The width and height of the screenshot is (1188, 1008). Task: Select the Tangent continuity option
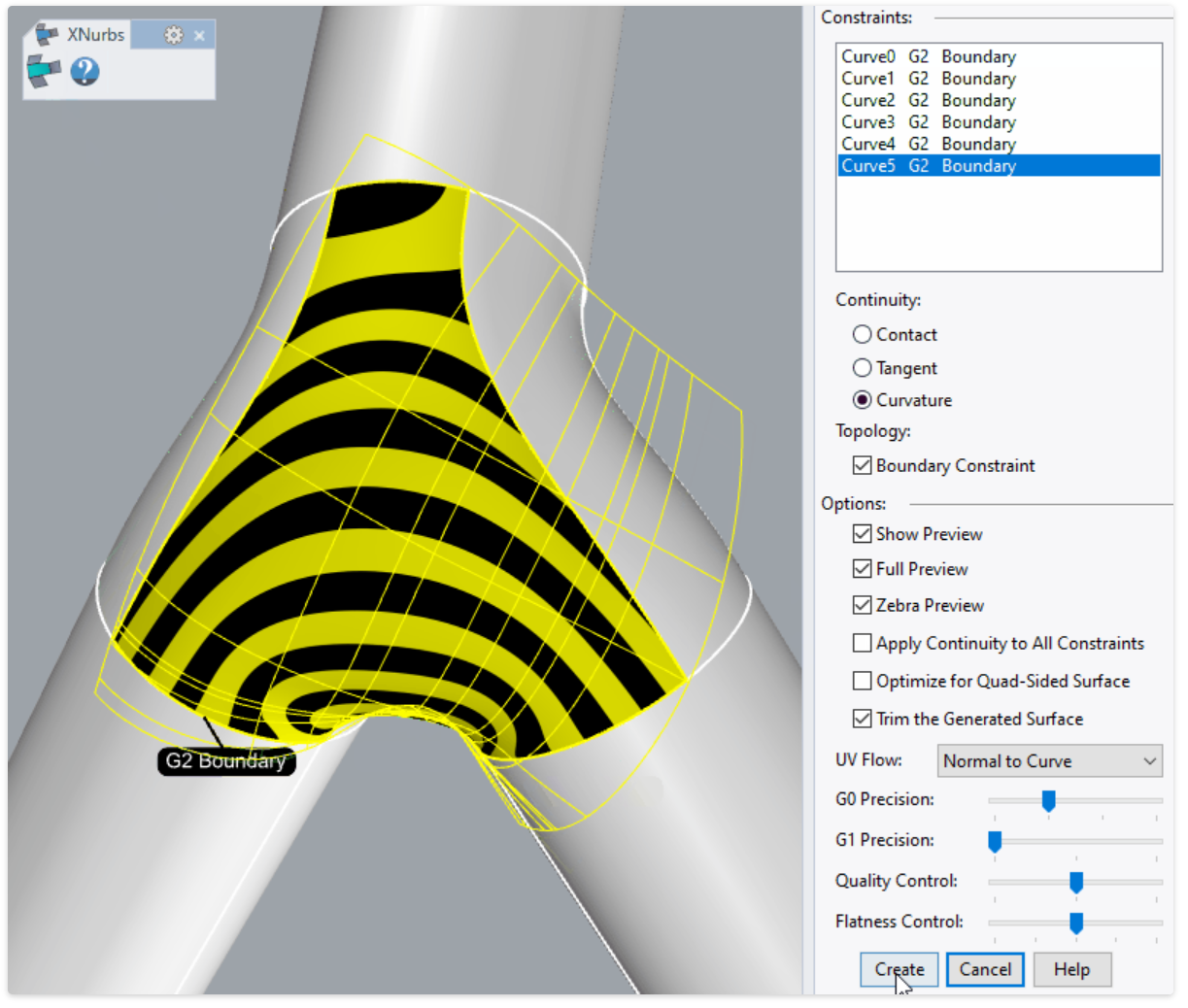coord(862,367)
